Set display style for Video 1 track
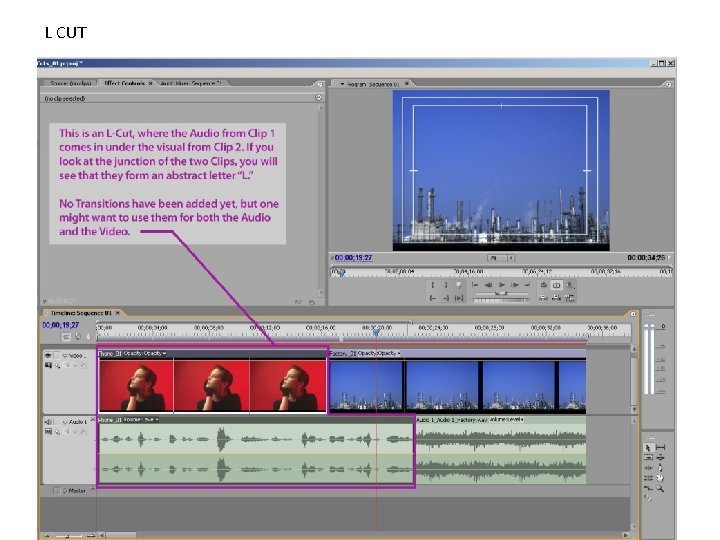Image resolution: width=720 pixels, height=540 pixels. click(48, 366)
